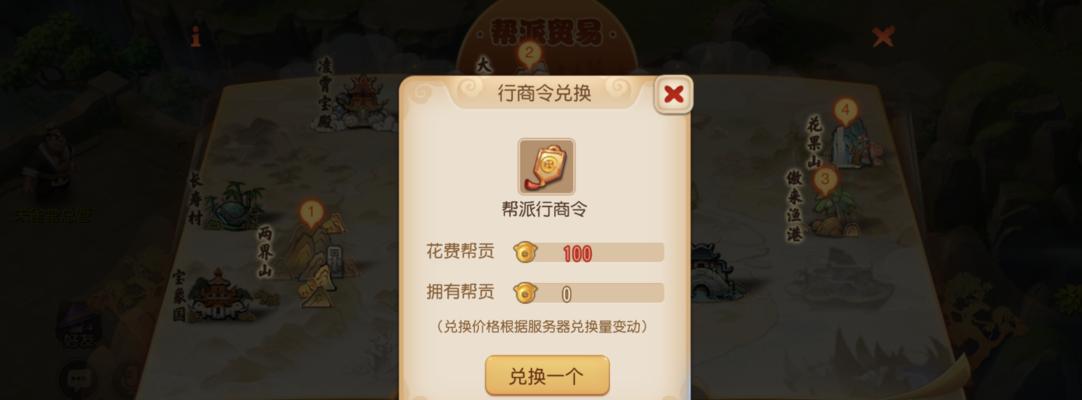The image size is (1082, 400).
Task: Close the 帮派贸易 map with orange X
Action: [883, 37]
